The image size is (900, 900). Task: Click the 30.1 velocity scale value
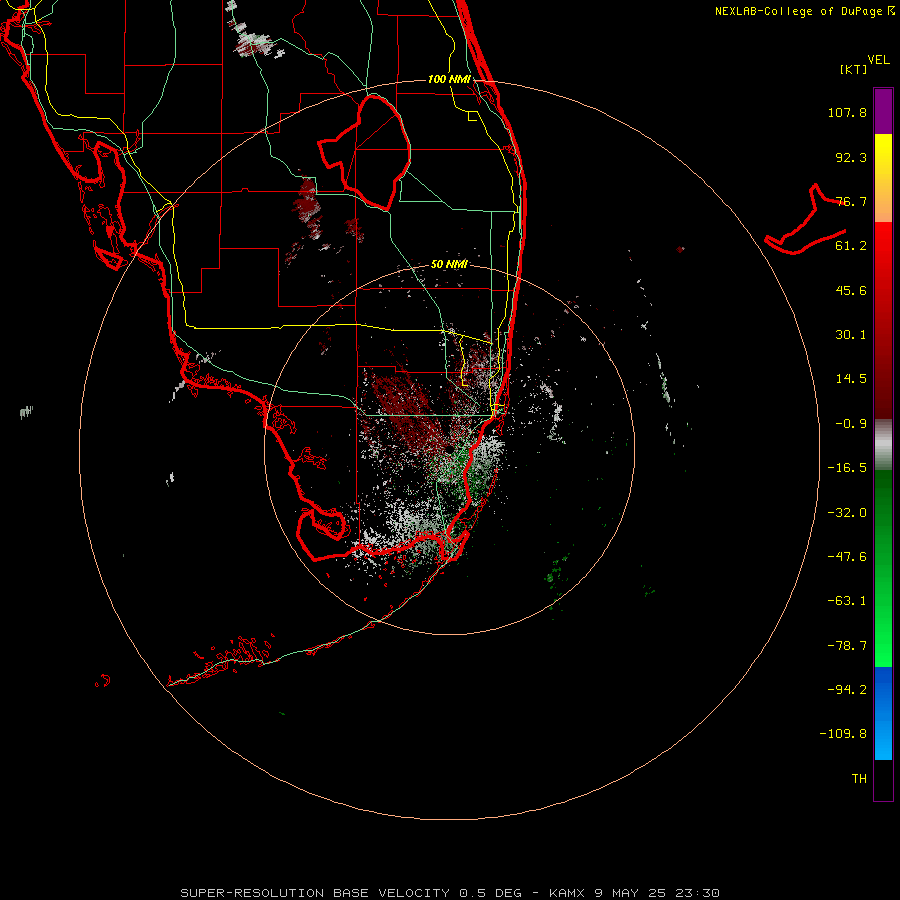[x=851, y=335]
